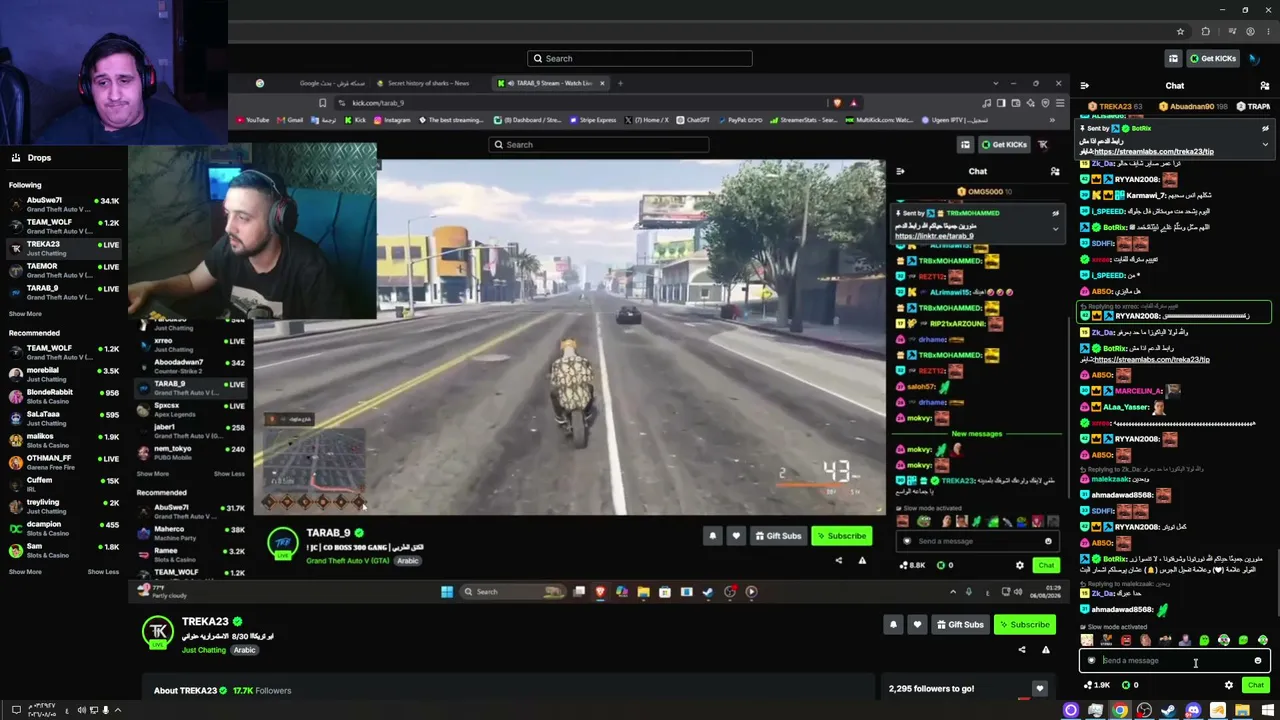Open the Windows Start menu in the bottom-right corner
This screenshot has height=720, width=1280.
(x=1267, y=711)
